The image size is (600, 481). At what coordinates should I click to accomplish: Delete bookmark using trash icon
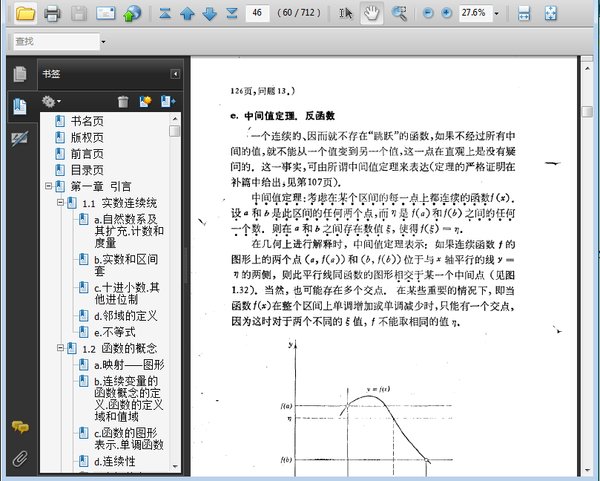(x=123, y=101)
